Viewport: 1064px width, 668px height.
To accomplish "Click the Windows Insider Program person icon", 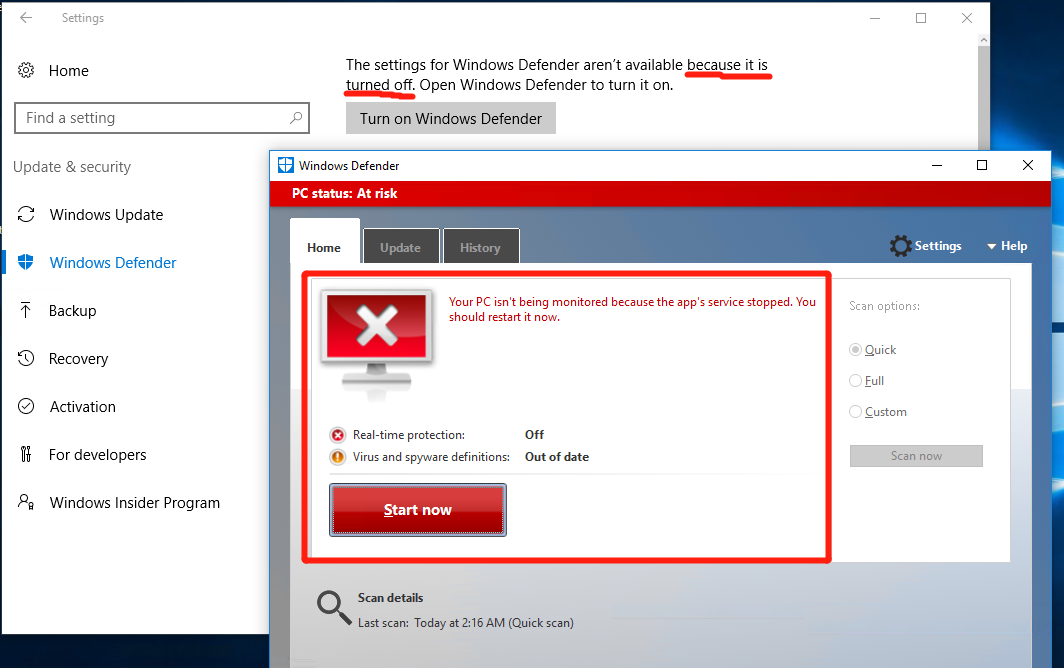I will [26, 502].
